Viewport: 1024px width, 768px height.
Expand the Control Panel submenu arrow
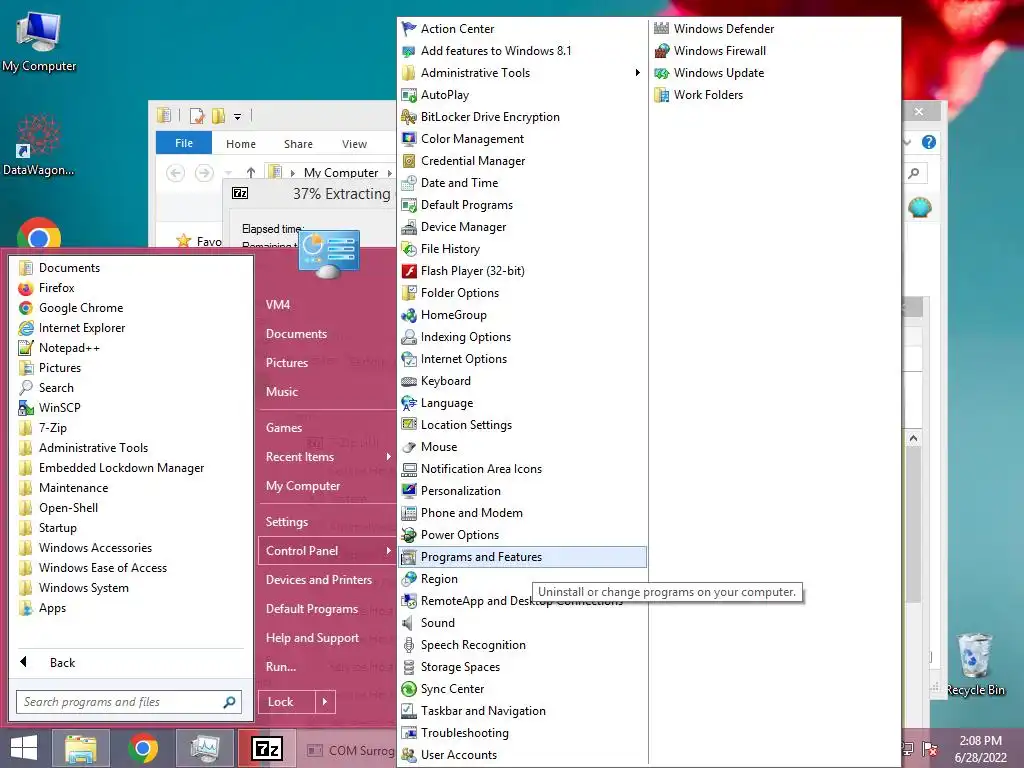389,551
